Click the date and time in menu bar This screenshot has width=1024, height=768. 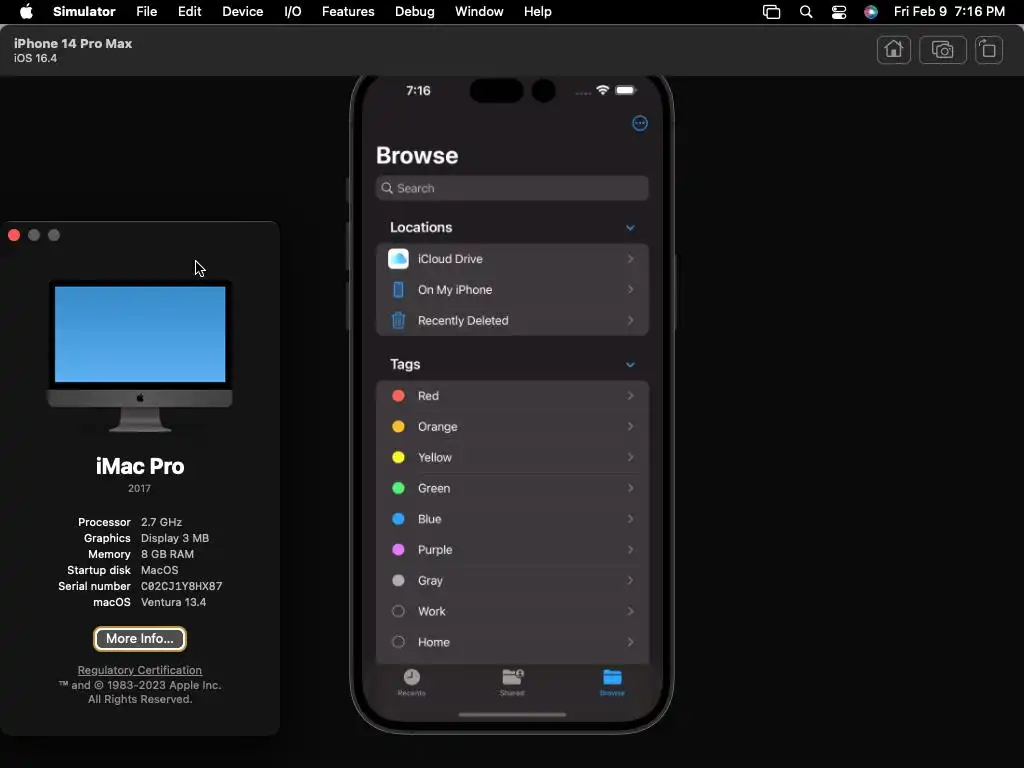tap(949, 12)
